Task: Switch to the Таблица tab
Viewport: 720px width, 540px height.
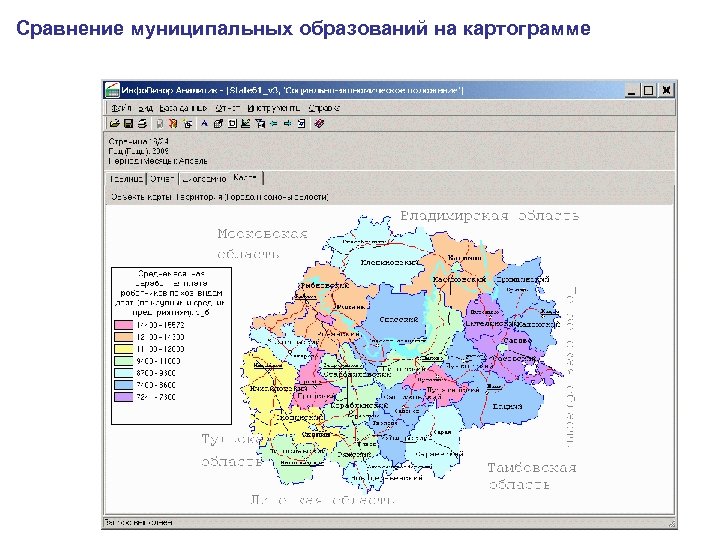Action: click(x=126, y=179)
